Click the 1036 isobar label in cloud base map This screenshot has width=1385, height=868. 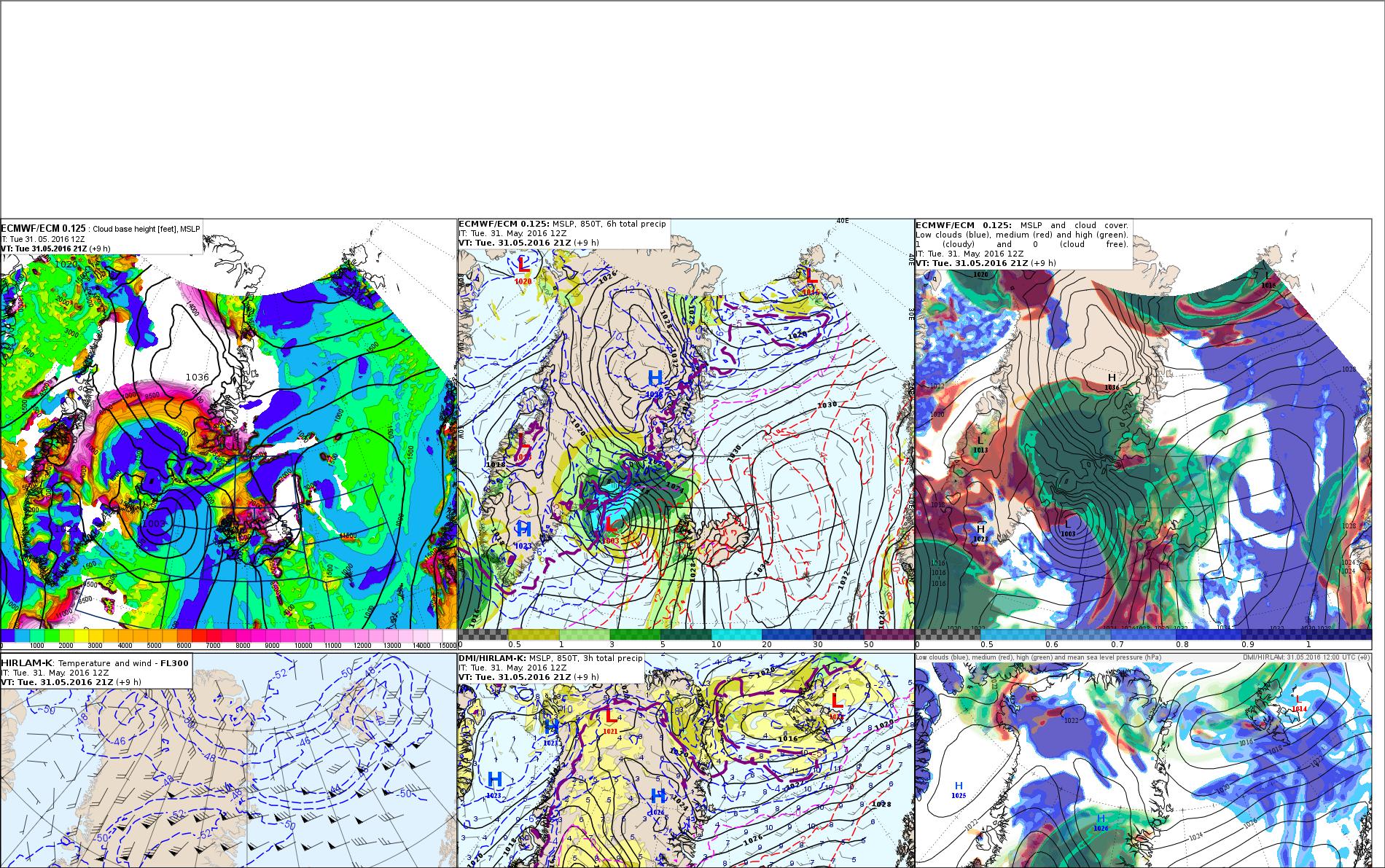coord(197,377)
